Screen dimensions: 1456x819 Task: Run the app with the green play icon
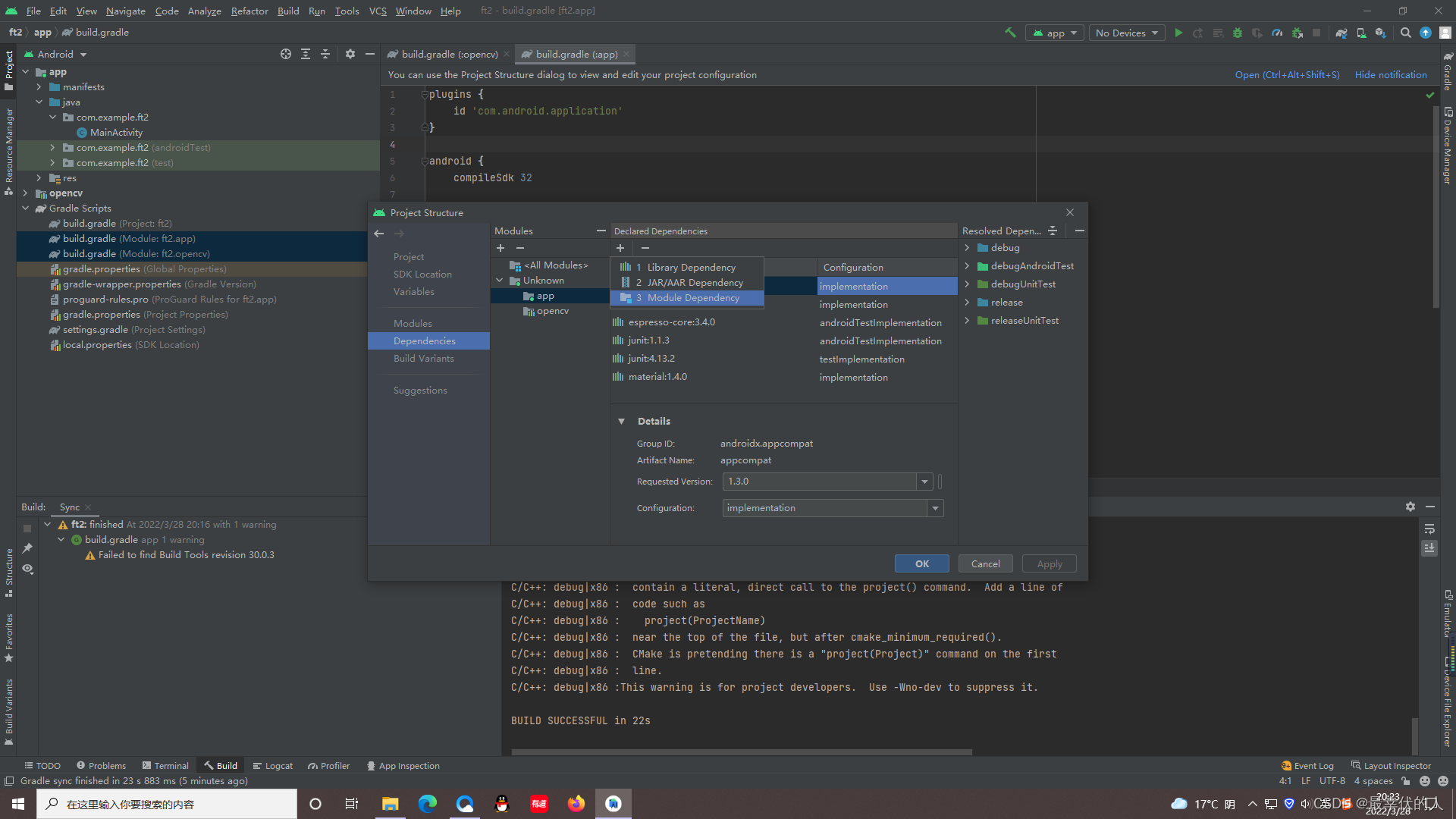click(x=1178, y=33)
